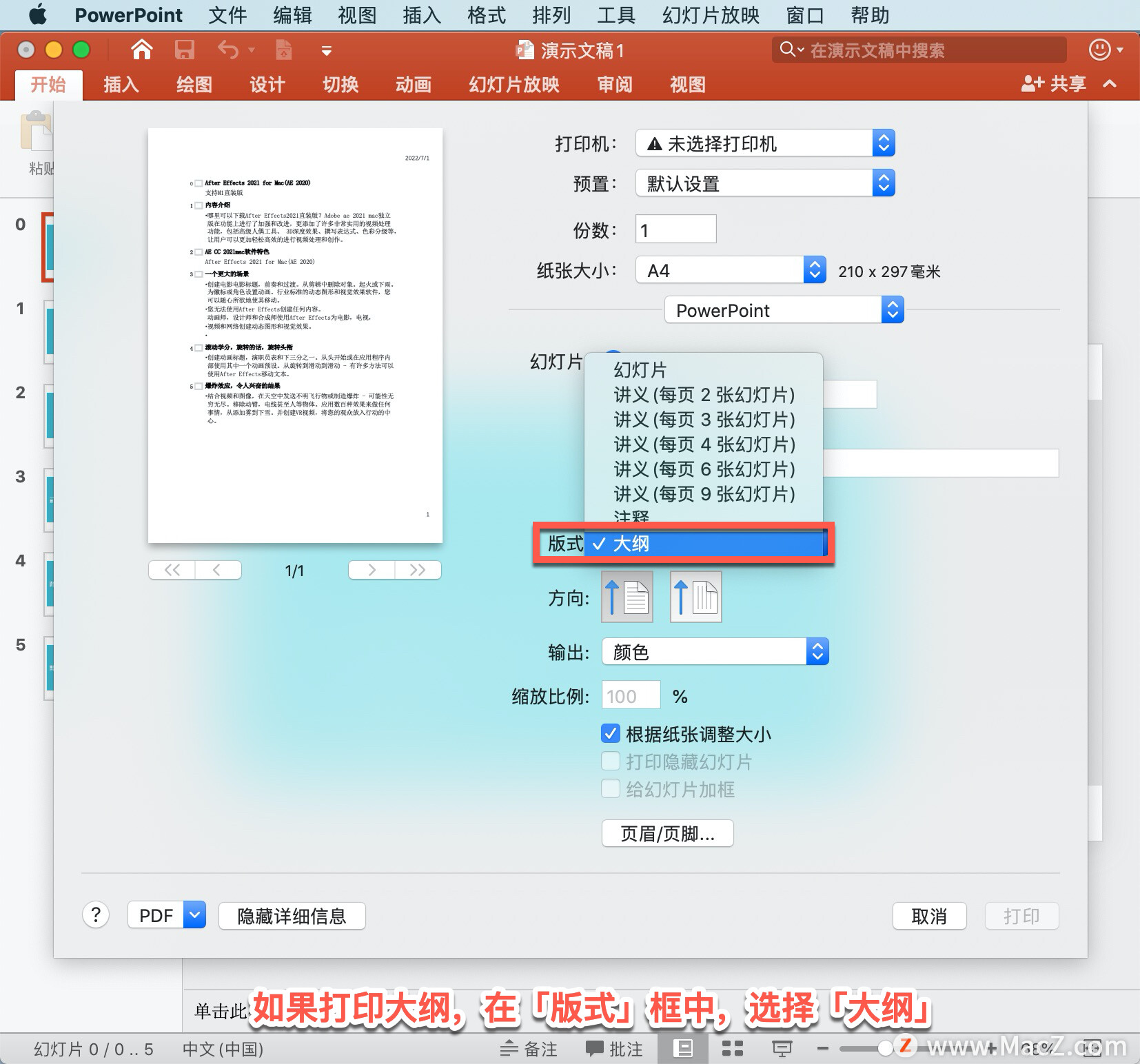Click the smiley feedback icon
The height and width of the screenshot is (1064, 1140).
pos(1099,50)
